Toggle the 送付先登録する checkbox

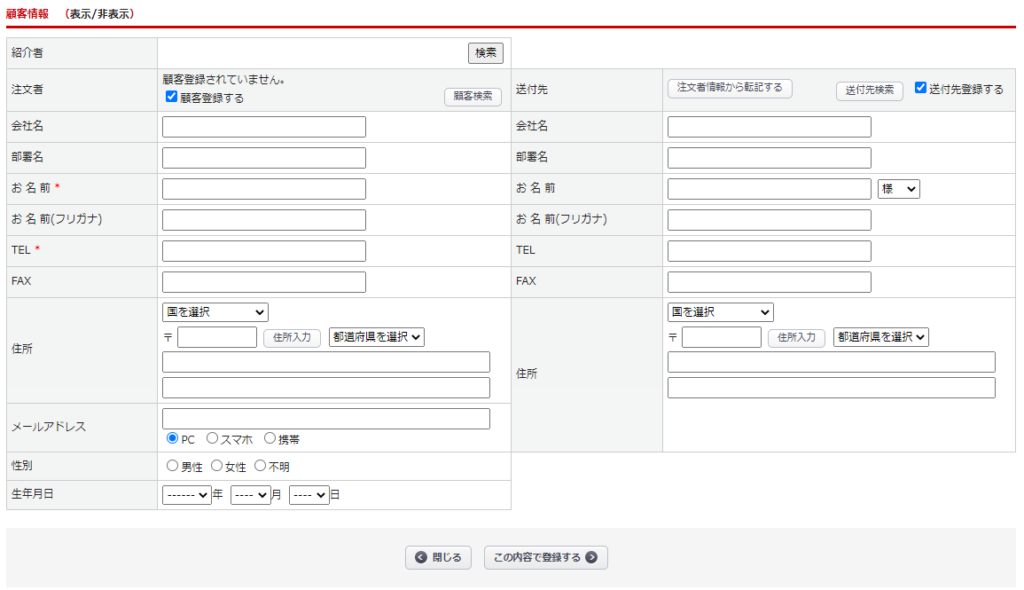pos(921,88)
